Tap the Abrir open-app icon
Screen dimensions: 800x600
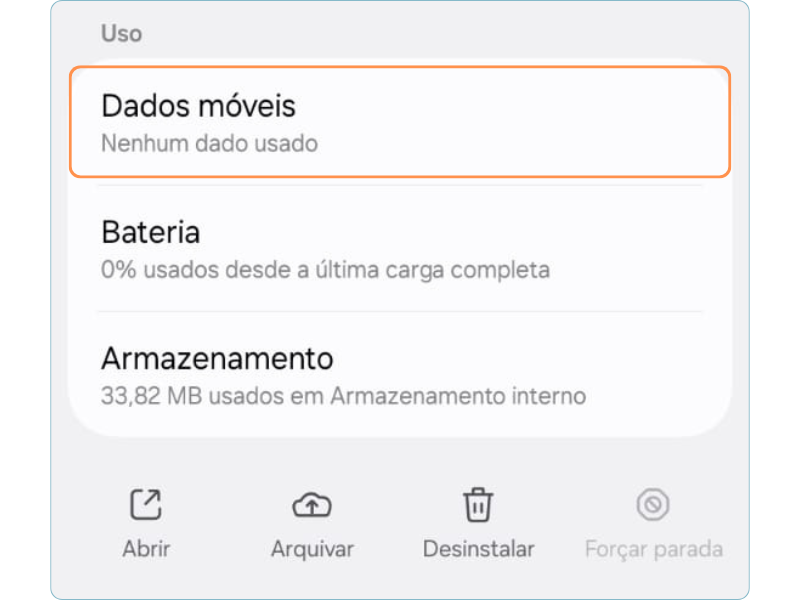point(146,506)
